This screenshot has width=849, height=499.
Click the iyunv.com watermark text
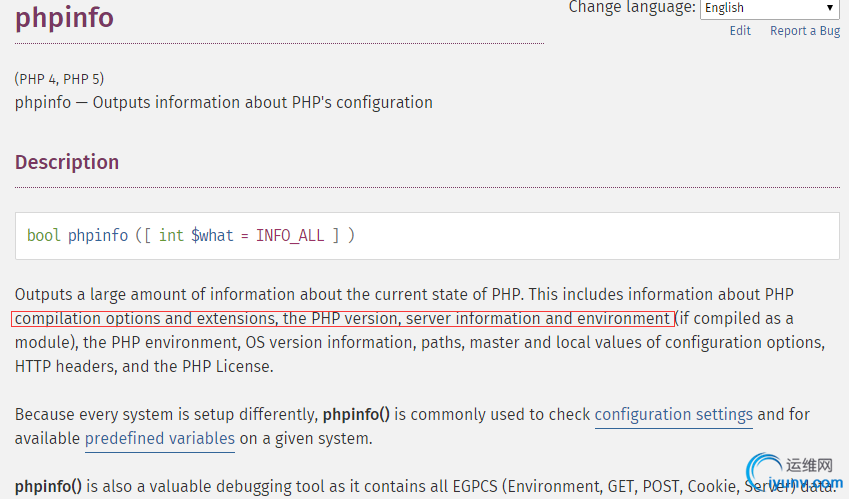point(805,483)
